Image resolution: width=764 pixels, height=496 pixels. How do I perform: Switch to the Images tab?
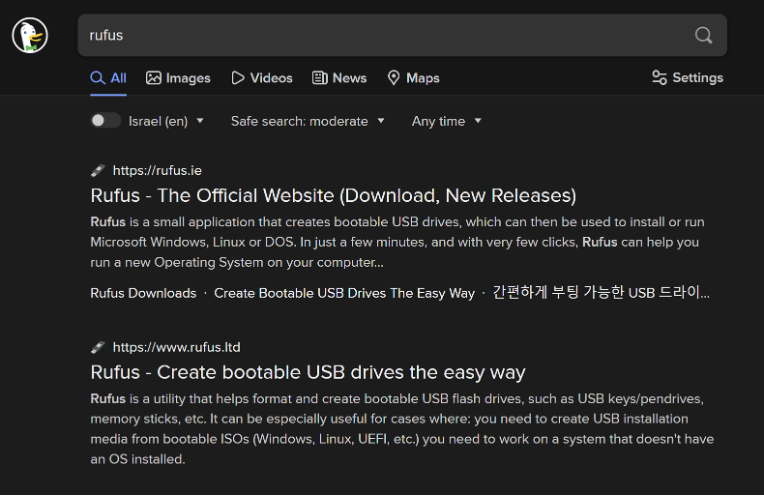click(x=178, y=78)
